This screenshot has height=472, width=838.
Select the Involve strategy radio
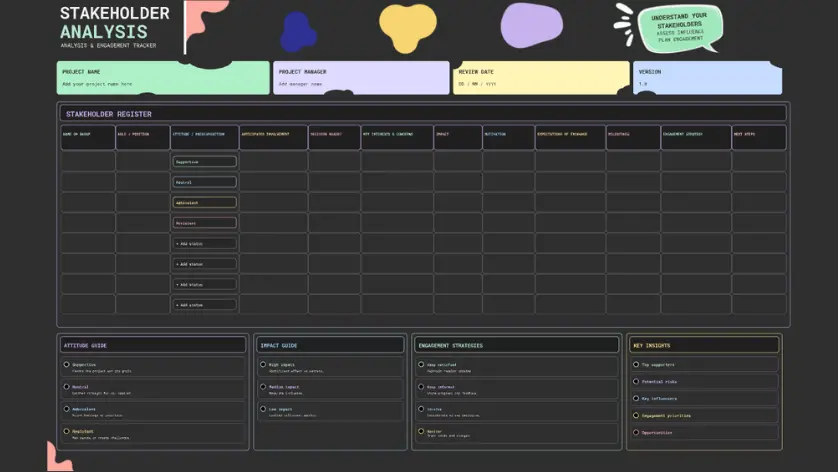[421, 409]
